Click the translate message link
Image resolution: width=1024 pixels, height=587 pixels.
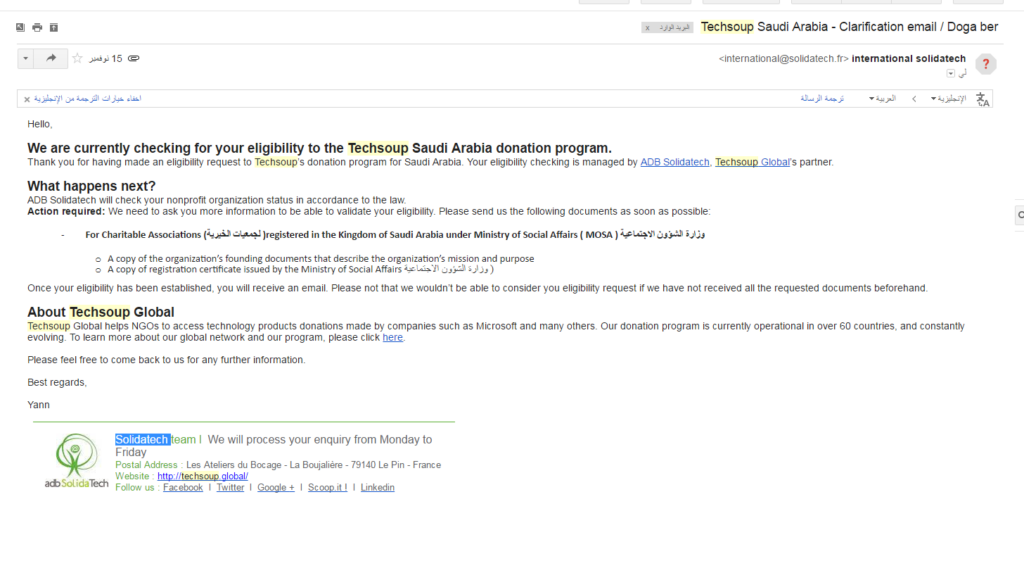point(822,99)
